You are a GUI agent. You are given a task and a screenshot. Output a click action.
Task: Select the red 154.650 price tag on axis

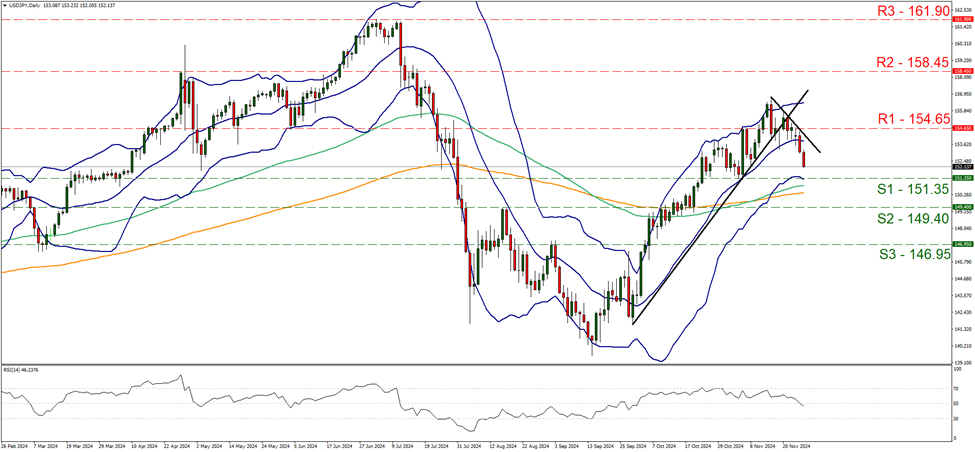(961, 127)
